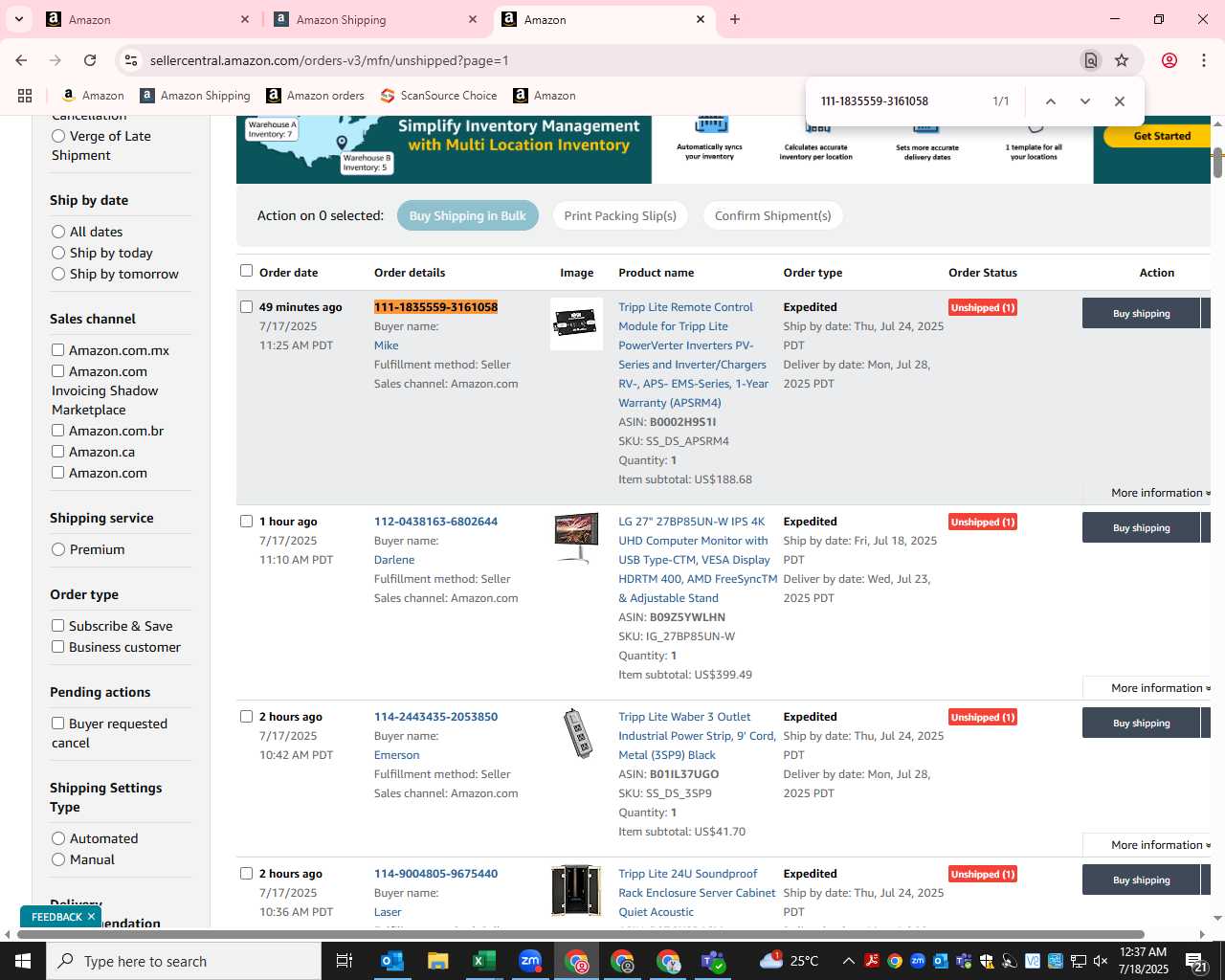
Task: Expand More information for Emerson's order
Action: pyautogui.click(x=1160, y=845)
